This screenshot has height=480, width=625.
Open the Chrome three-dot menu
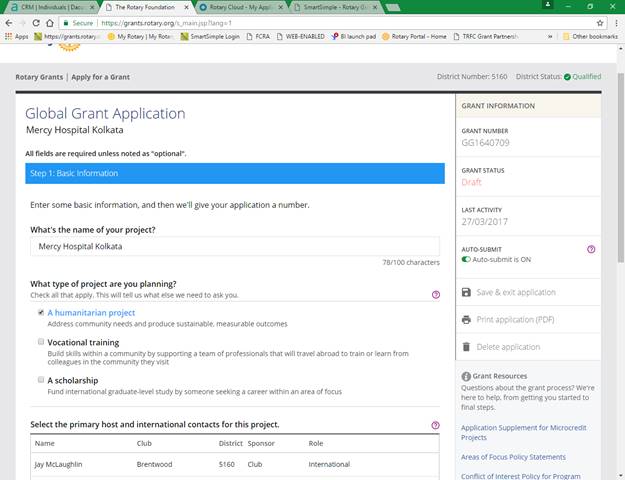pos(616,23)
